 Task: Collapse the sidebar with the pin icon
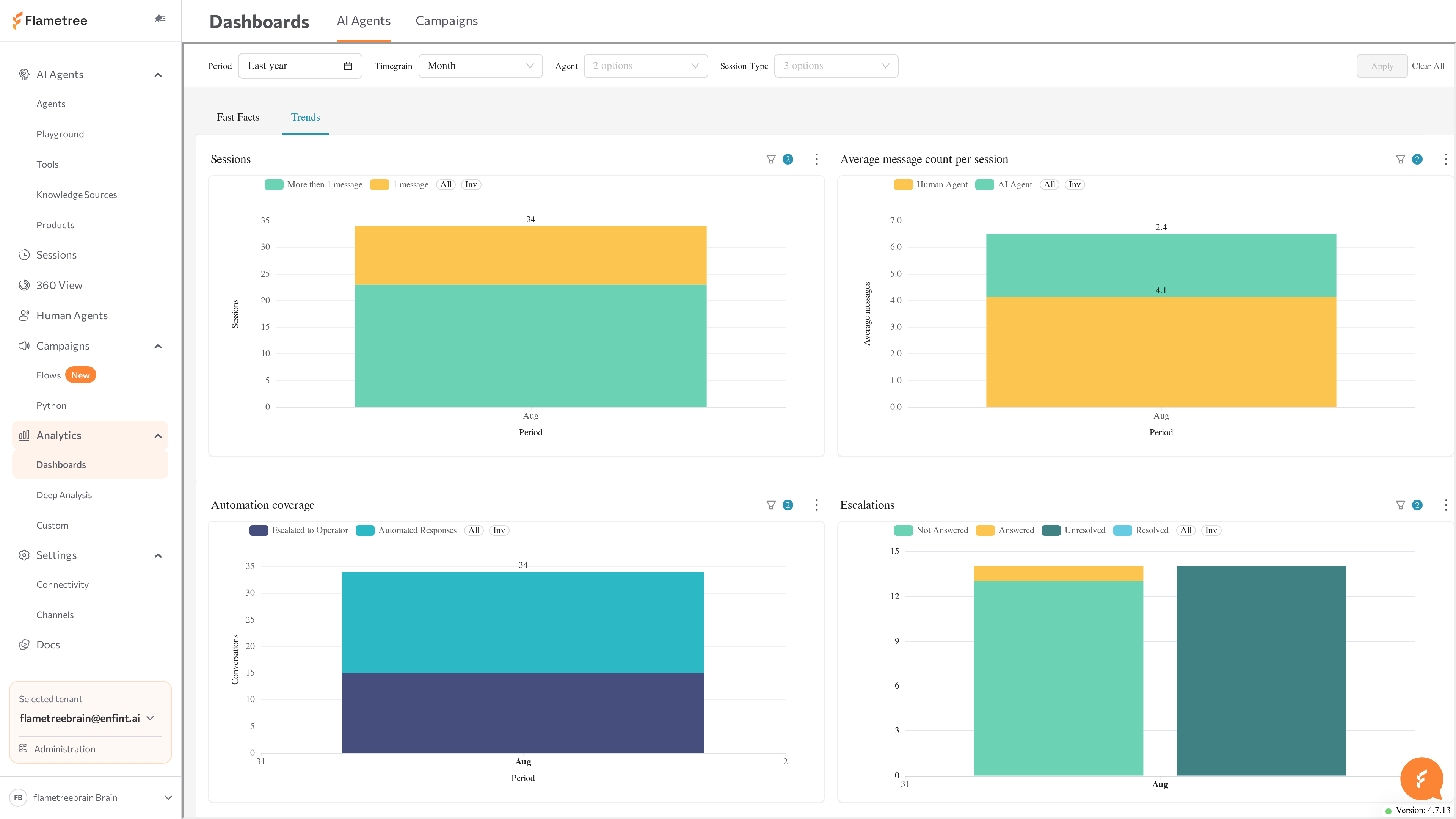click(x=160, y=19)
